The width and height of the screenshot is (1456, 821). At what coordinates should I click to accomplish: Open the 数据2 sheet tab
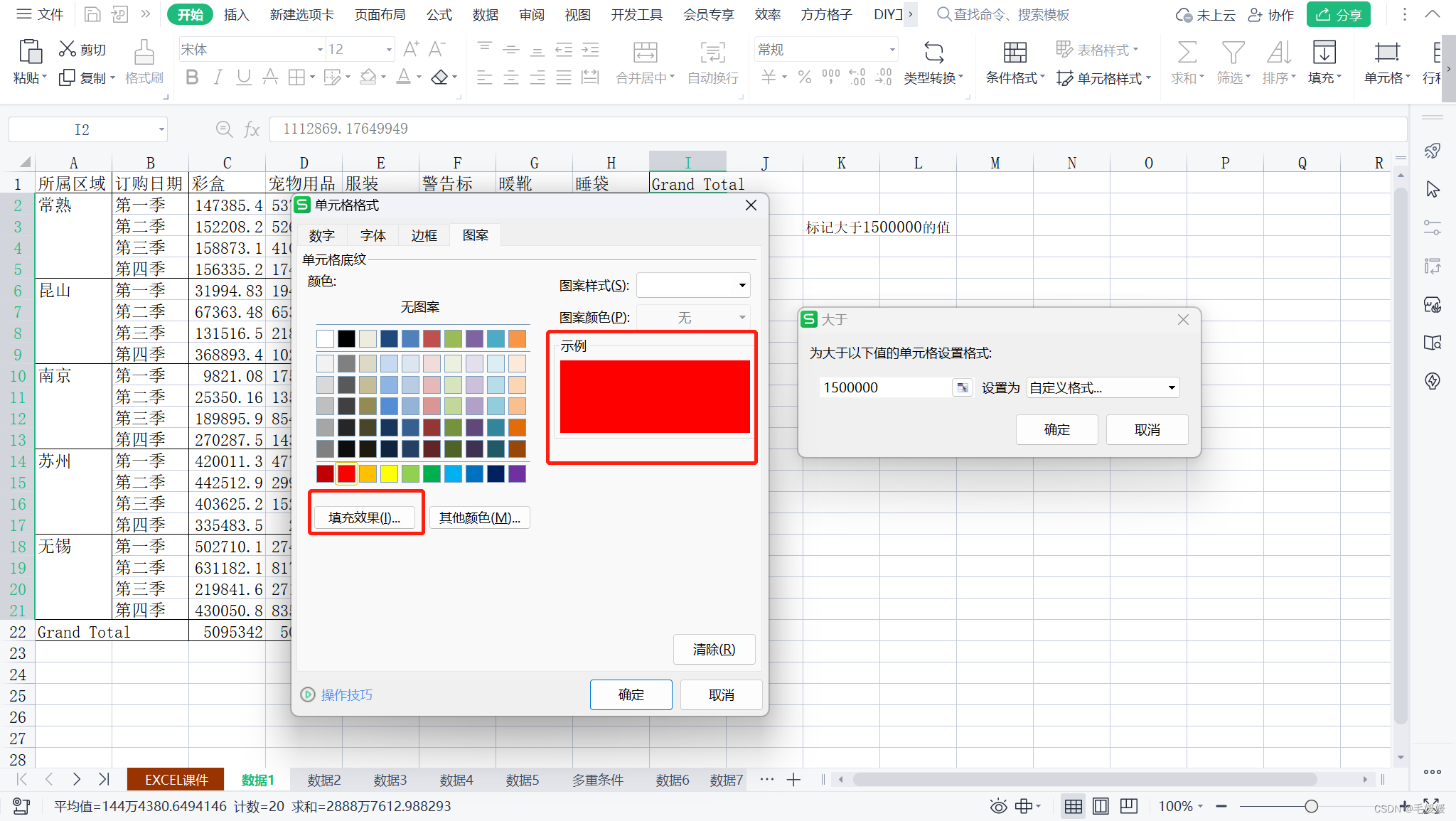tap(324, 780)
